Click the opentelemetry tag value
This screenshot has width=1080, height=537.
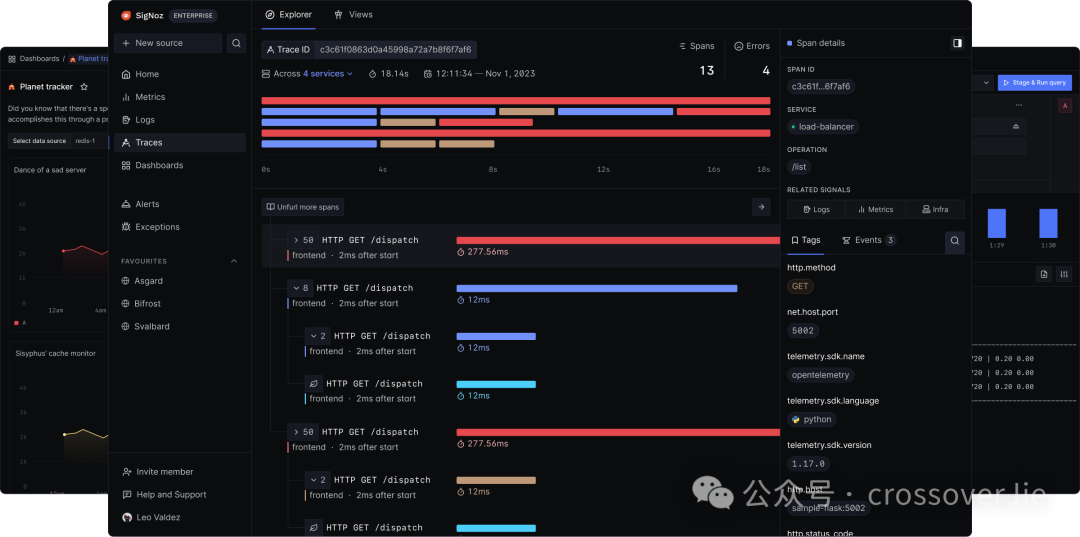(x=821, y=375)
